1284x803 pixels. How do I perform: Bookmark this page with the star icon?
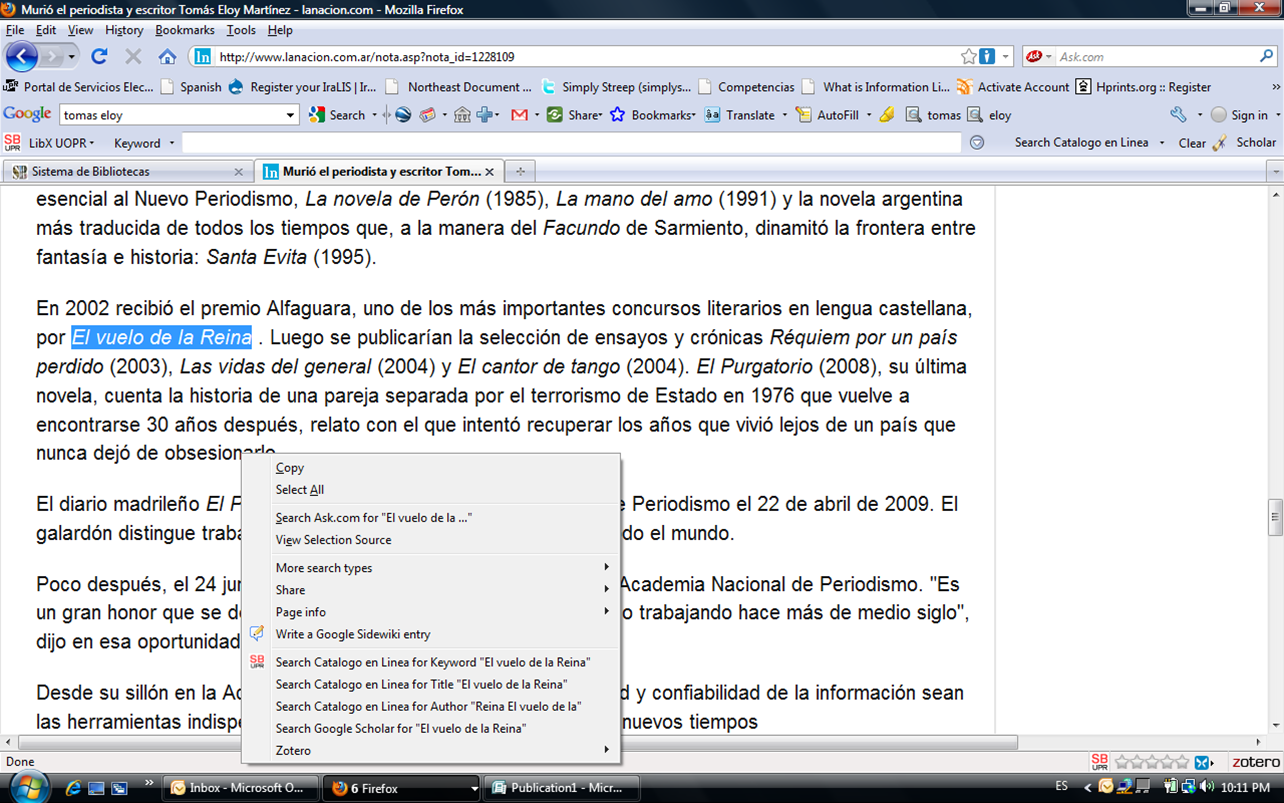coord(968,57)
